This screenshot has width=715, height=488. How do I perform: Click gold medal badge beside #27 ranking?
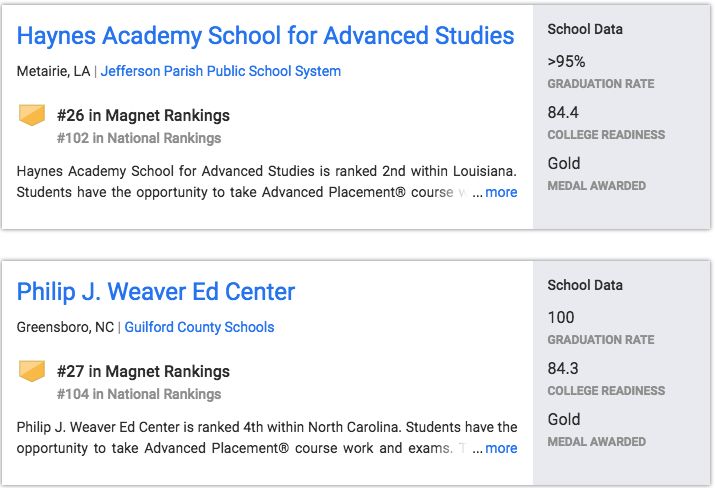(x=32, y=371)
